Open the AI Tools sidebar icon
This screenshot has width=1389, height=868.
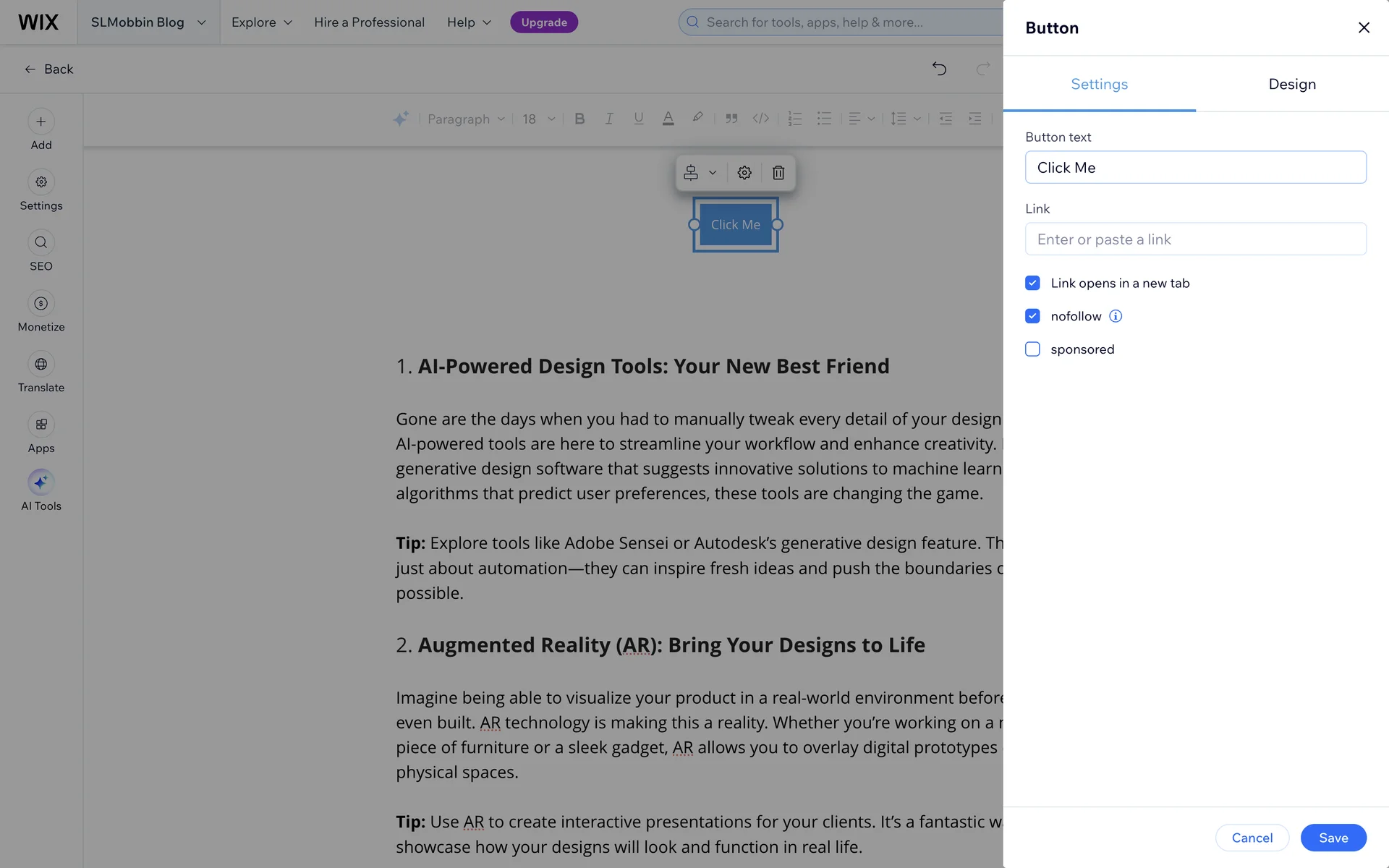click(x=41, y=482)
